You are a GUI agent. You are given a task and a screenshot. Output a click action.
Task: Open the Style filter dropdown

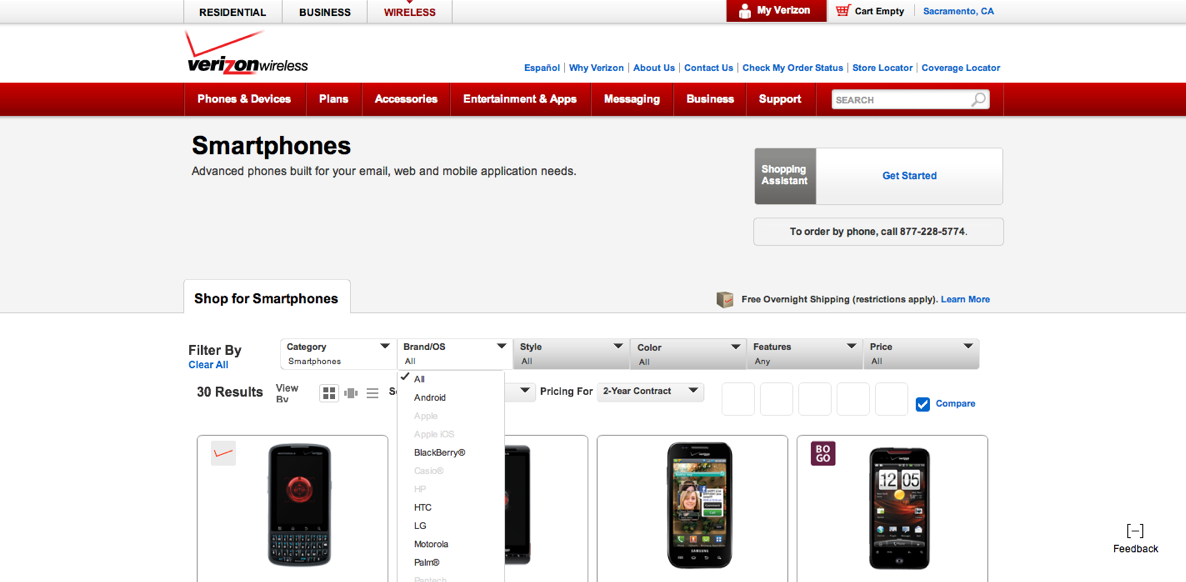pos(571,353)
